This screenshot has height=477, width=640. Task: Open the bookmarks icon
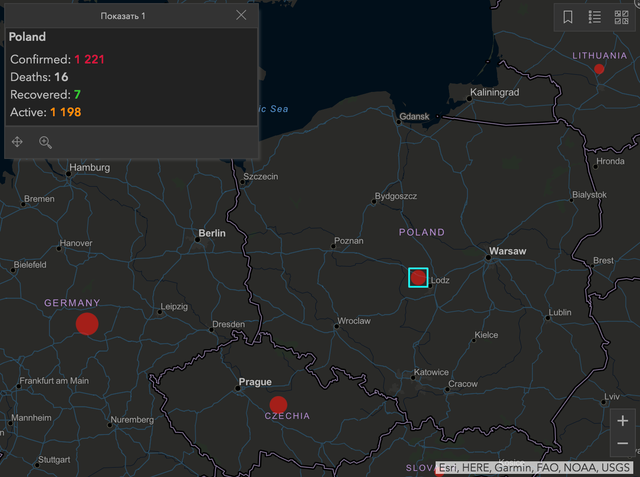(568, 17)
